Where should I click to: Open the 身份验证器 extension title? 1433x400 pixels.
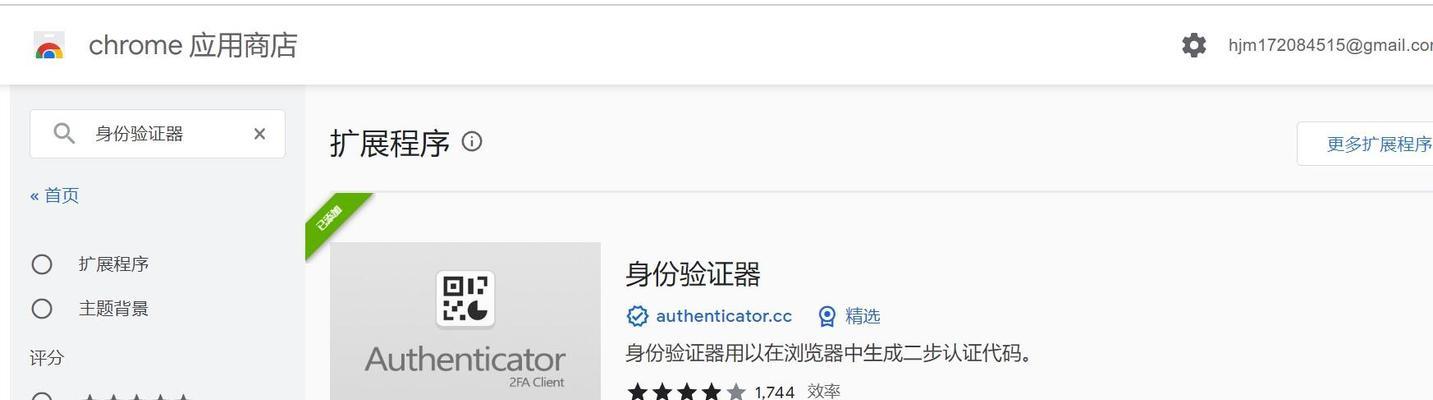click(693, 274)
